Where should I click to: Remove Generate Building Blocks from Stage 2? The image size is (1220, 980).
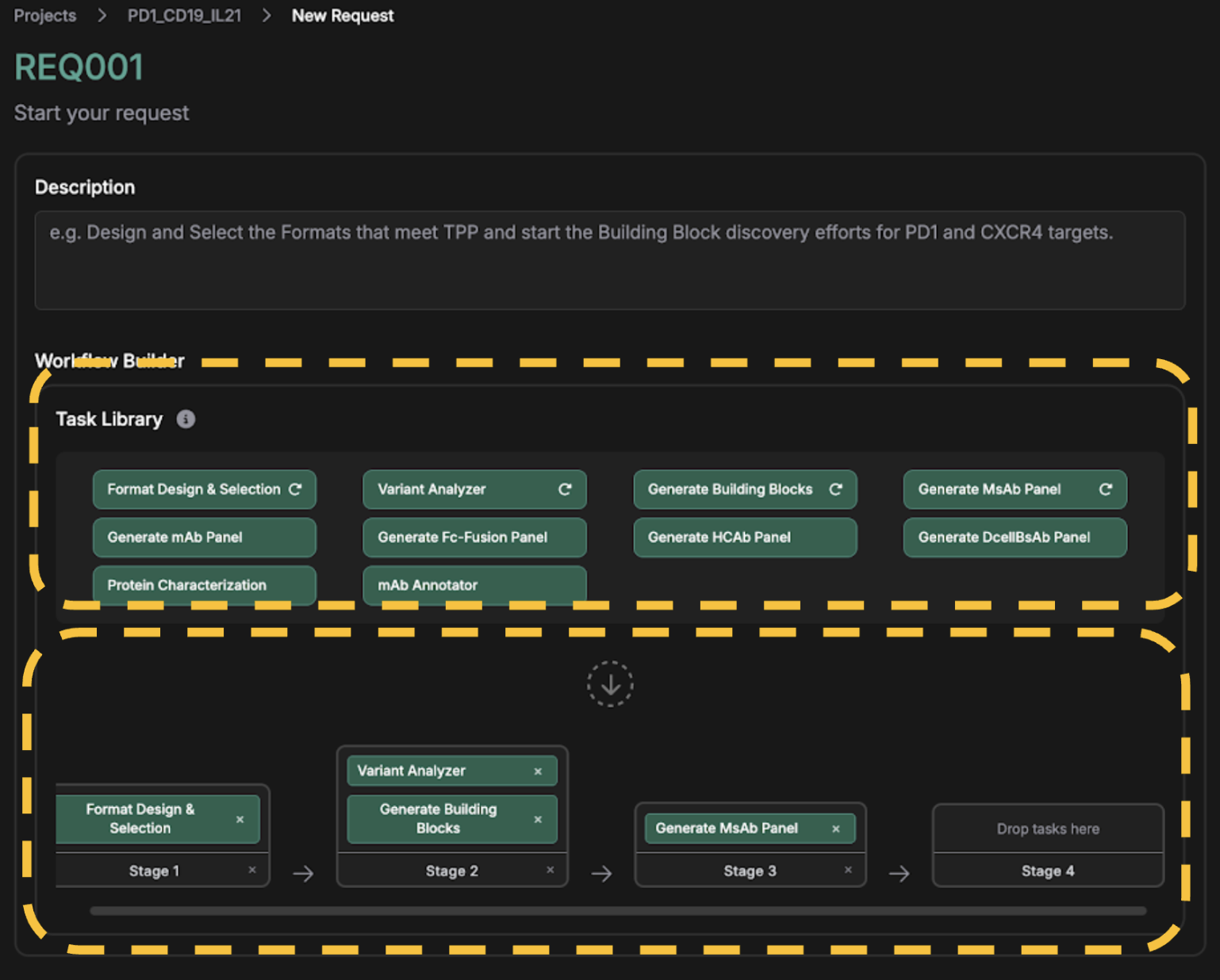click(x=538, y=819)
